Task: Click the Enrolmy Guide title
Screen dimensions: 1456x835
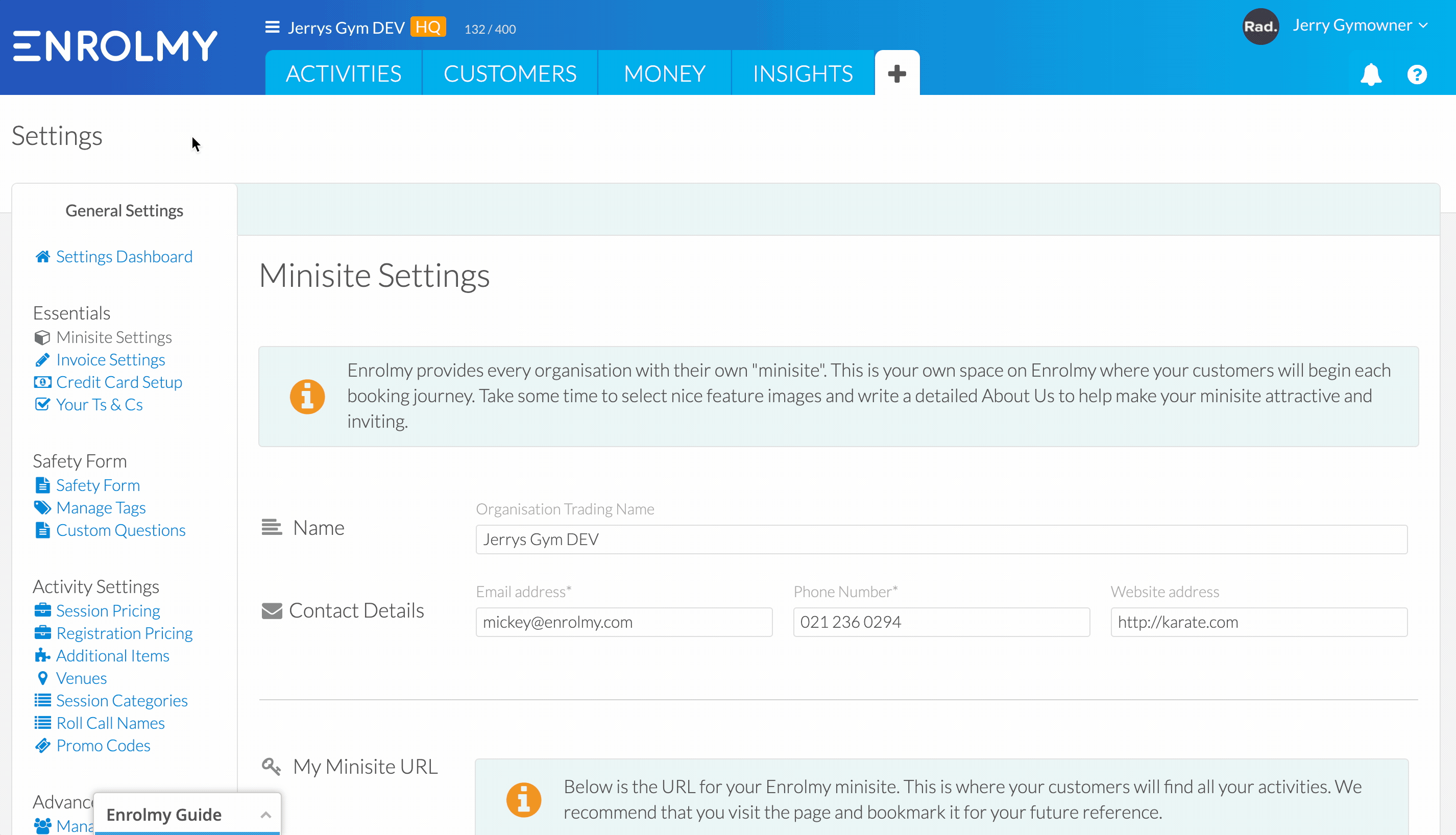Action: tap(164, 815)
